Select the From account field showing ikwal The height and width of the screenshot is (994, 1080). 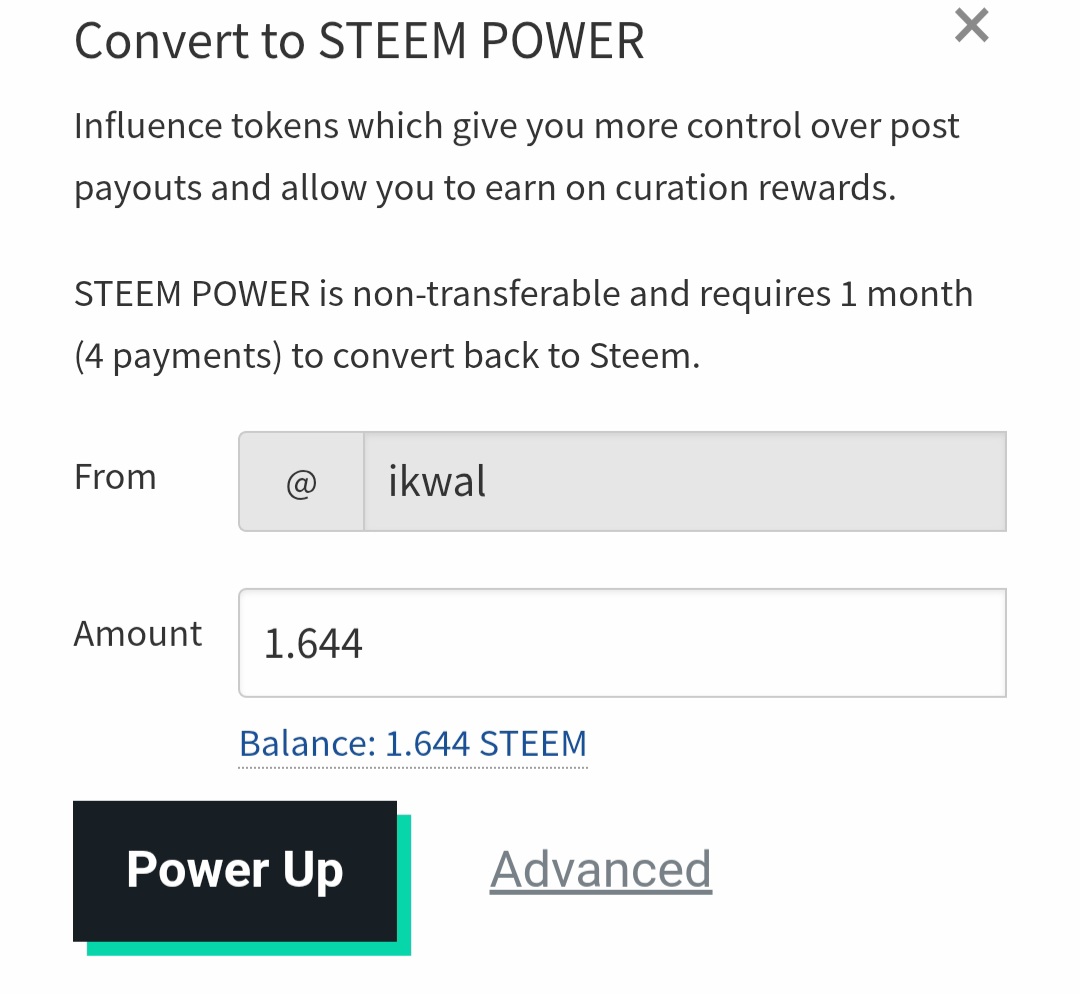[x=685, y=482]
